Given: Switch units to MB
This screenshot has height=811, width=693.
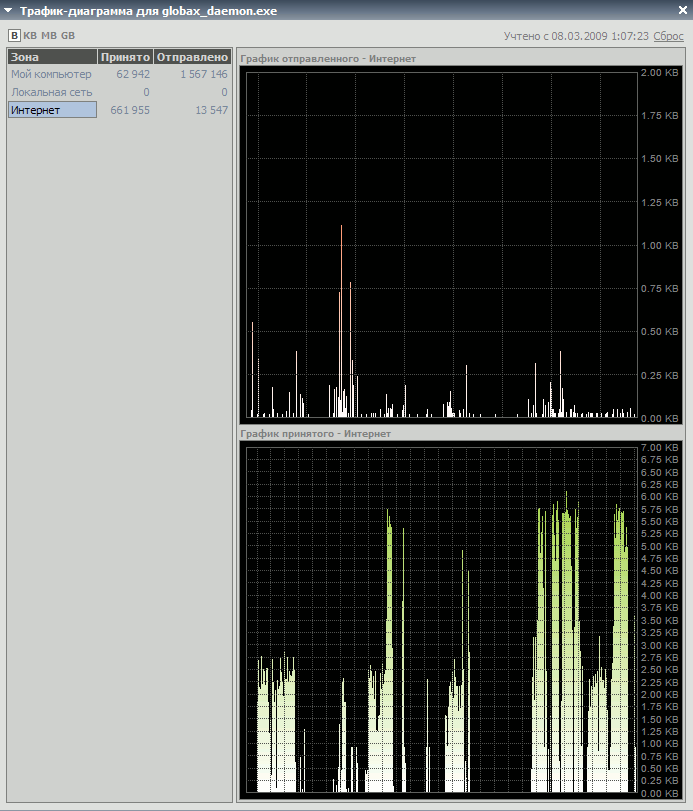Looking at the screenshot, I should 48,36.
